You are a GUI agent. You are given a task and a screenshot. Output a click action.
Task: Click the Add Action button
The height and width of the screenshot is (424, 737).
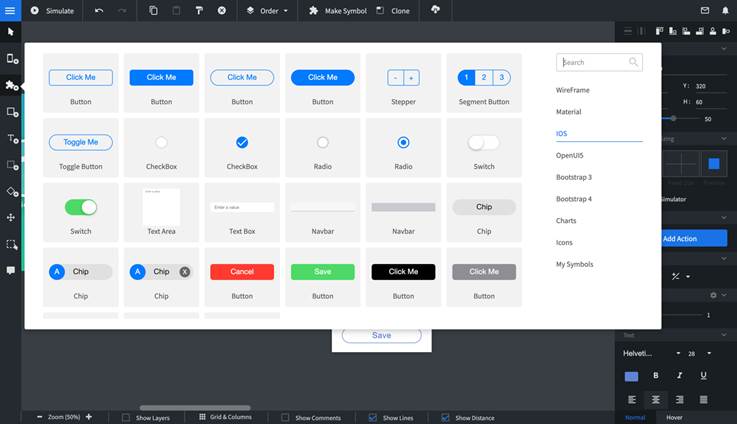(x=680, y=238)
